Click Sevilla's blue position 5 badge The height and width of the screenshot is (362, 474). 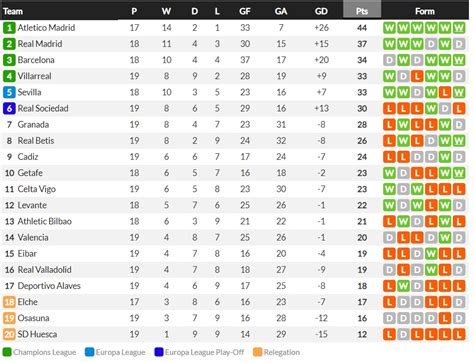9,92
